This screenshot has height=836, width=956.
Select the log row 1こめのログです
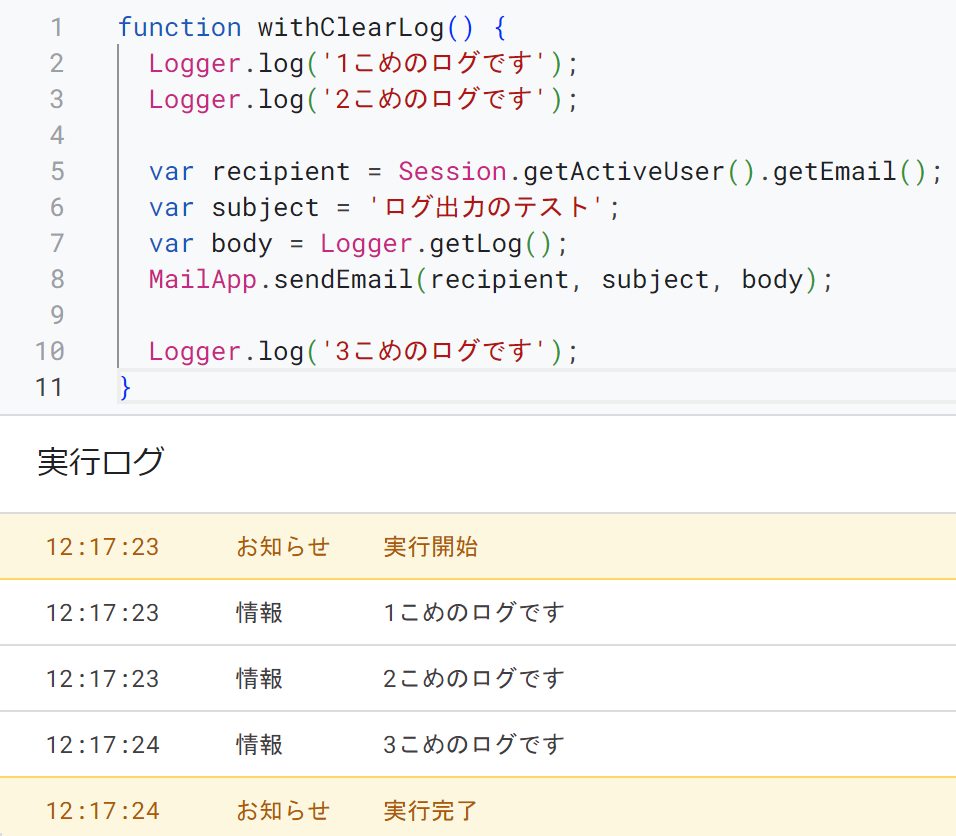472,612
